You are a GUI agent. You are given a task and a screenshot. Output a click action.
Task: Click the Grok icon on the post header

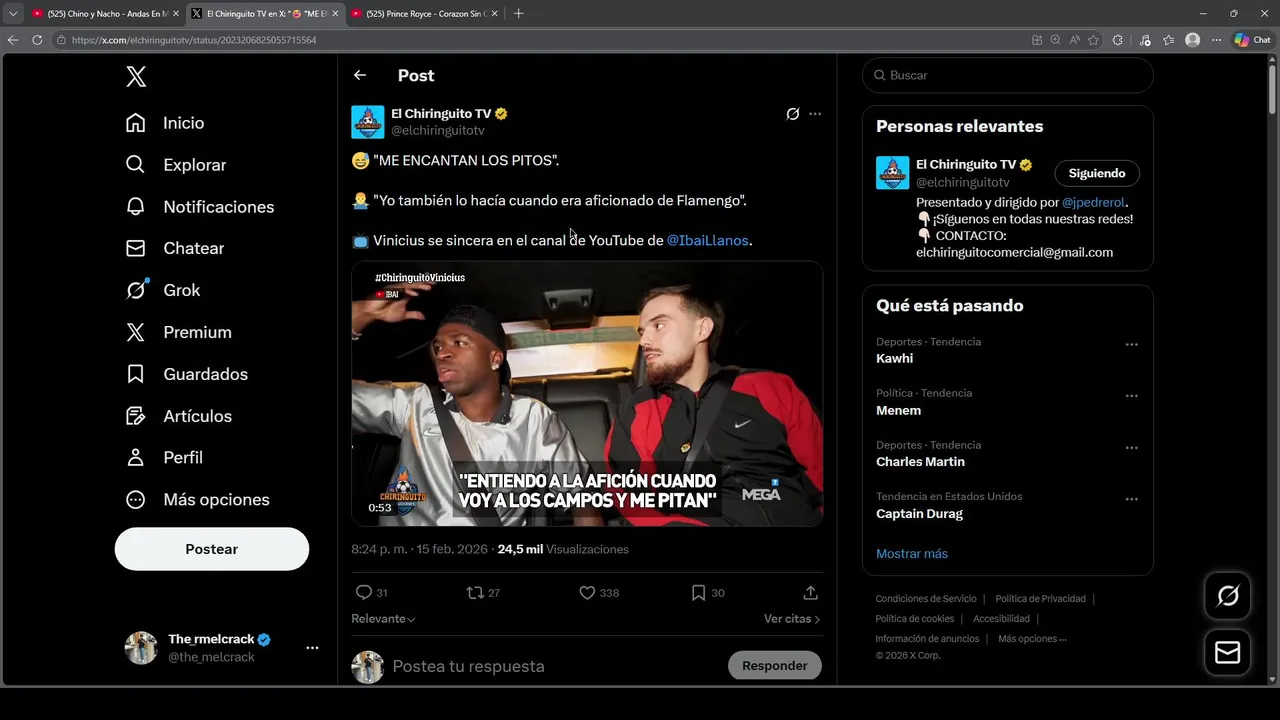click(793, 114)
